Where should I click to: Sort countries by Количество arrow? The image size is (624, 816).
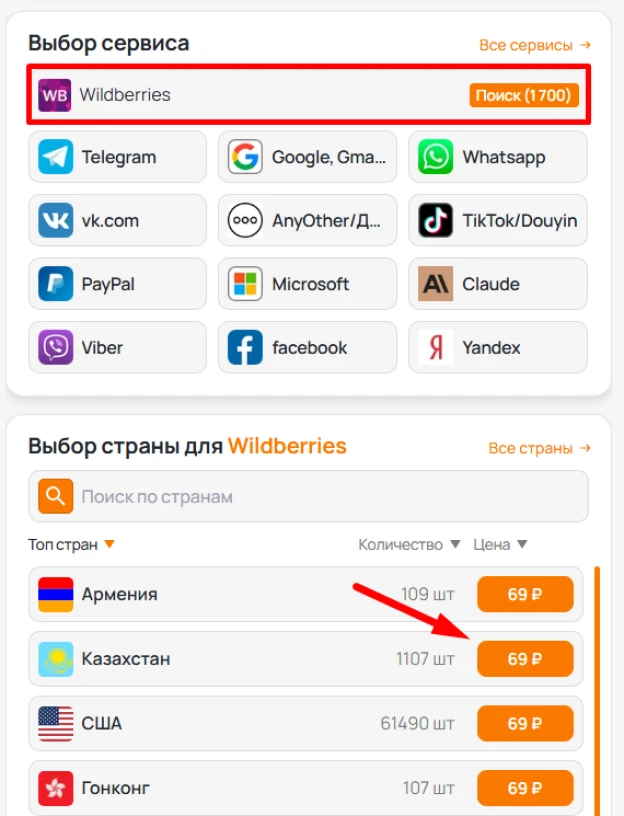click(x=455, y=544)
